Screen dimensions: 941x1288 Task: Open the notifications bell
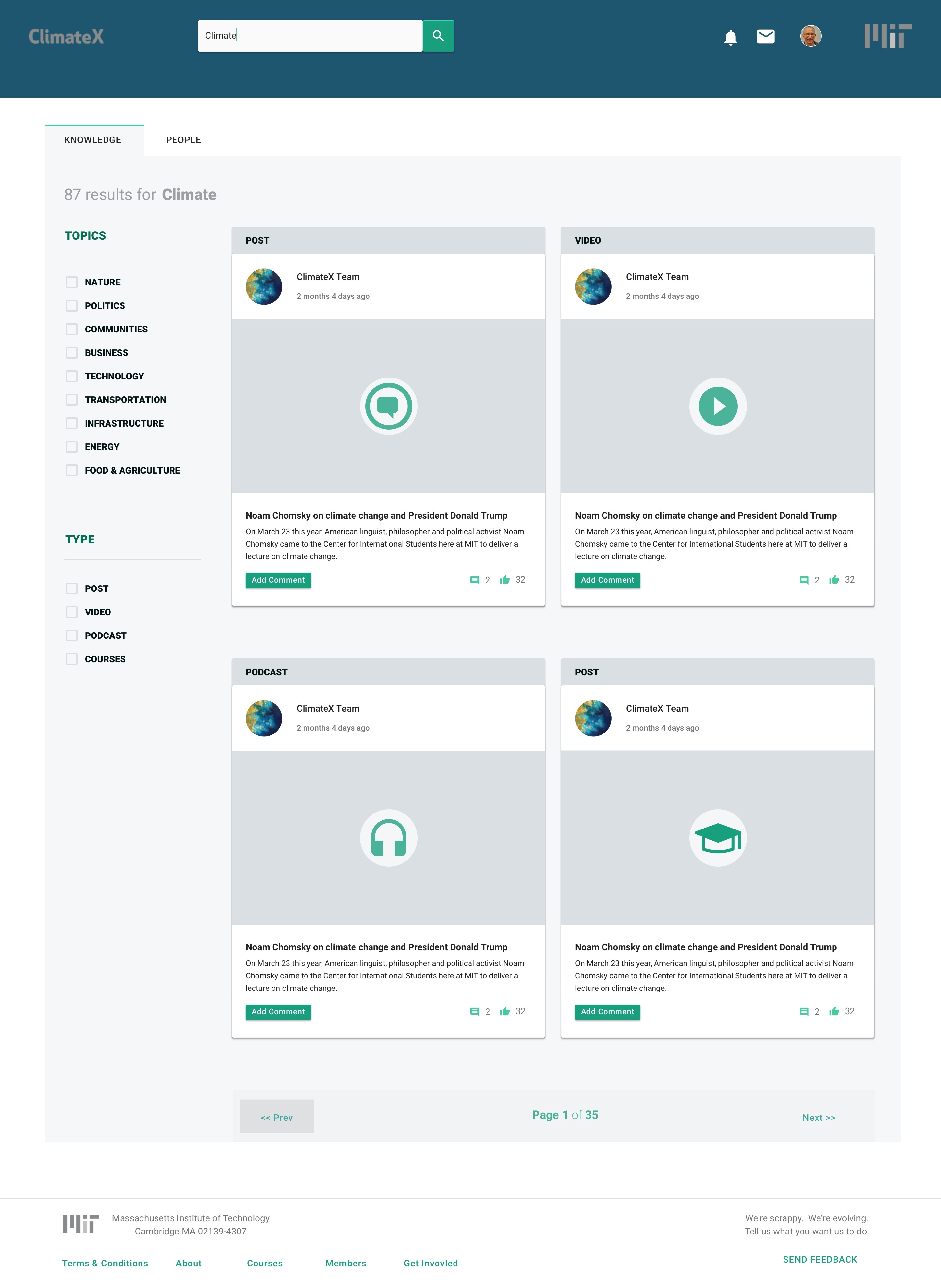point(730,38)
